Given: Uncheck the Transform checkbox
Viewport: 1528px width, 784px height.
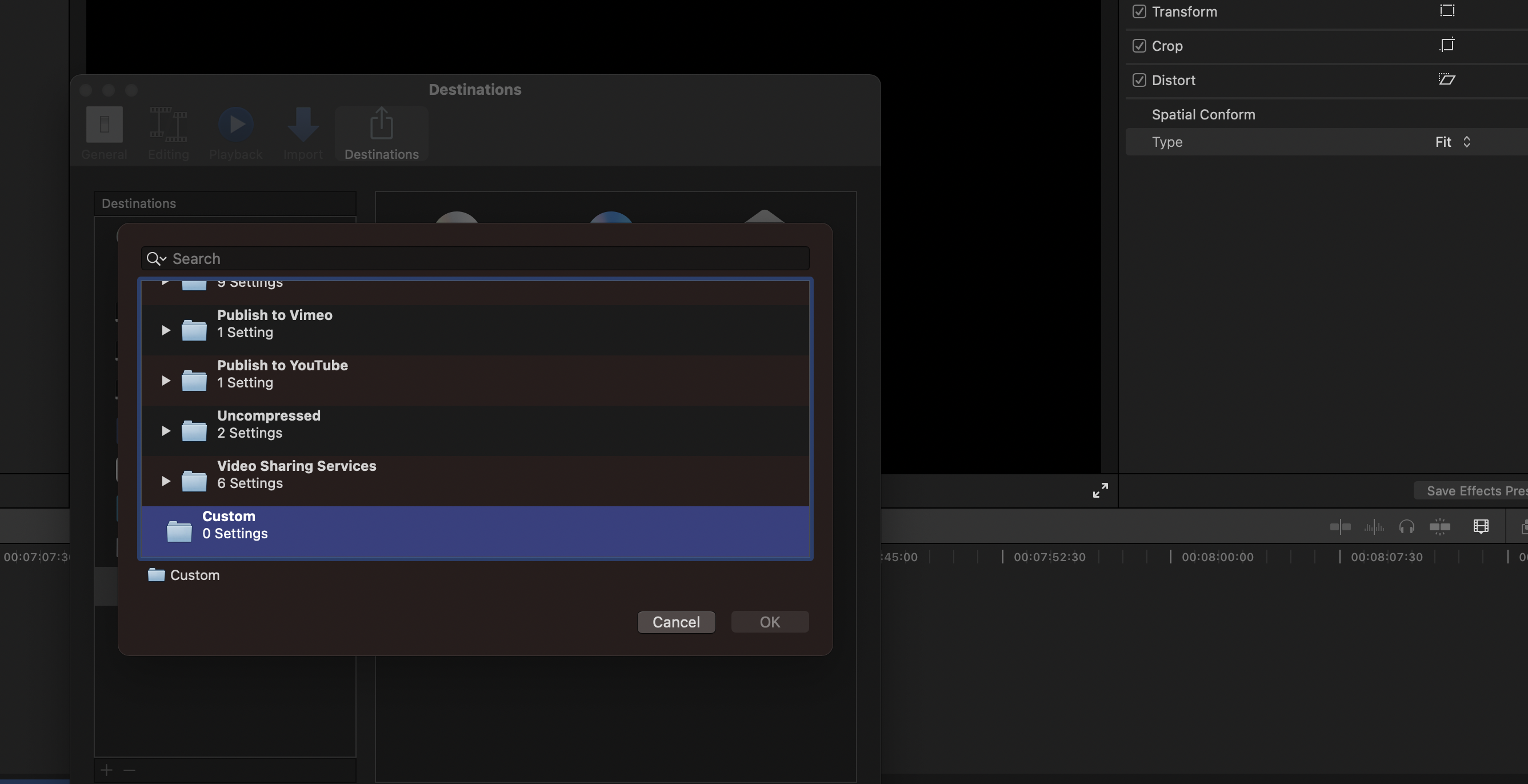Looking at the screenshot, I should tap(1139, 12).
